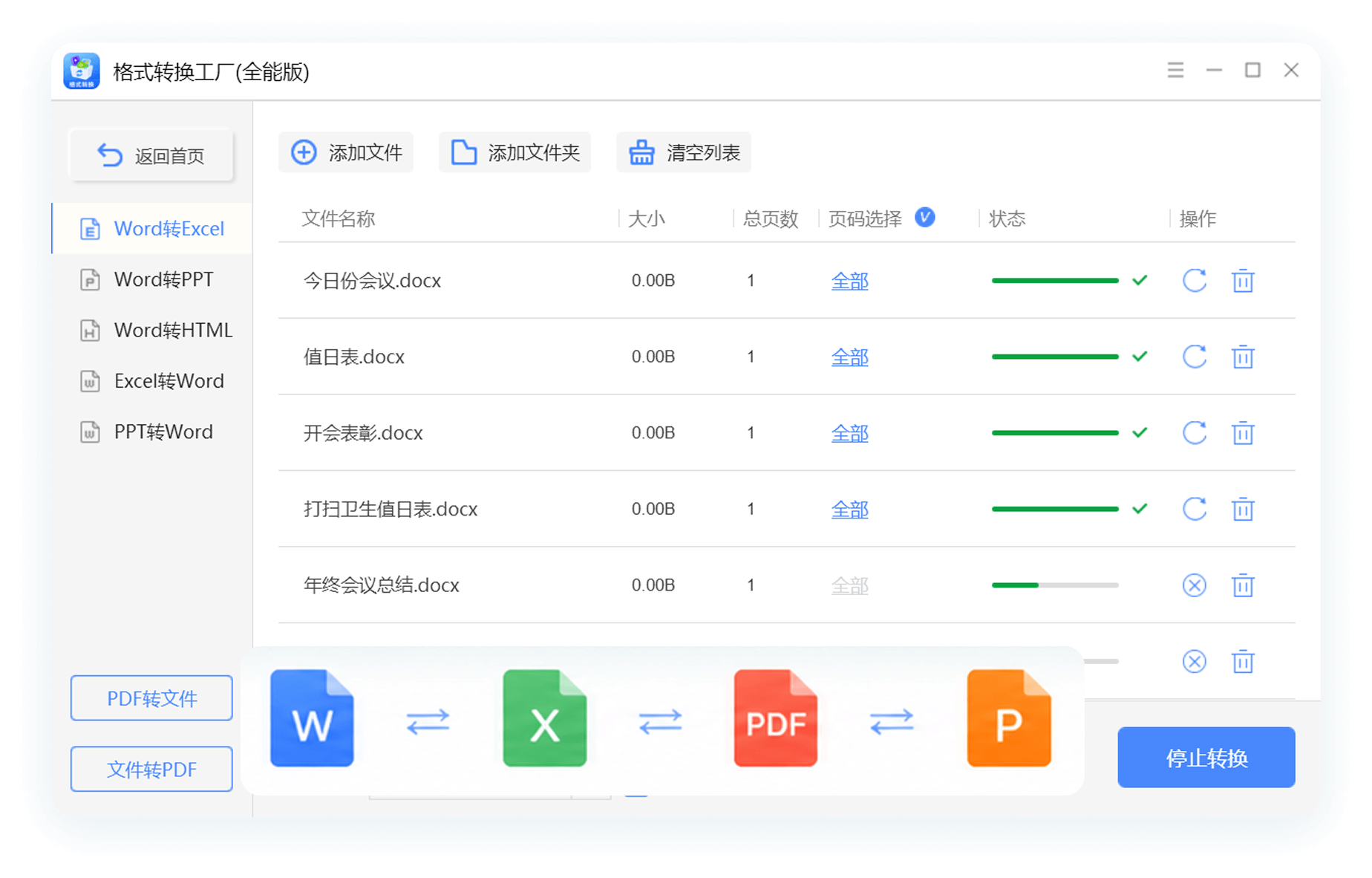The width and height of the screenshot is (1372, 878).
Task: Select PPT转Word in the sidebar
Action: pos(152,432)
